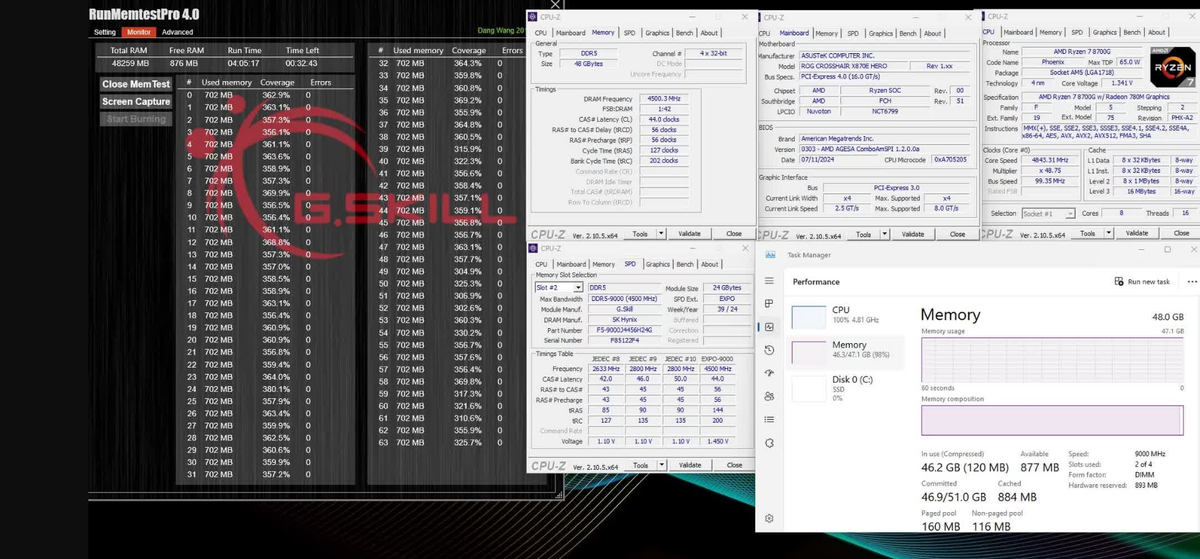Open Services icon in Task Manager sidebar
This screenshot has height=559, width=1200.
[x=769, y=443]
